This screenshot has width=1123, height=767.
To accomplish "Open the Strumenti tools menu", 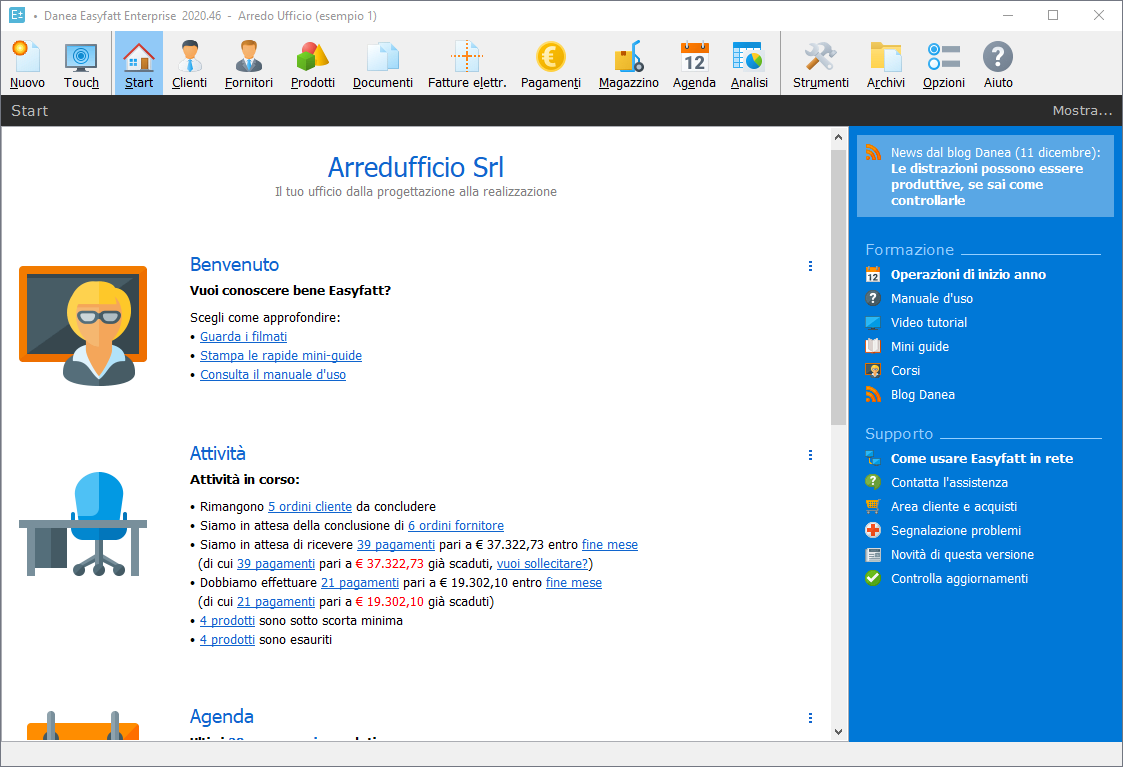I will [x=821, y=64].
